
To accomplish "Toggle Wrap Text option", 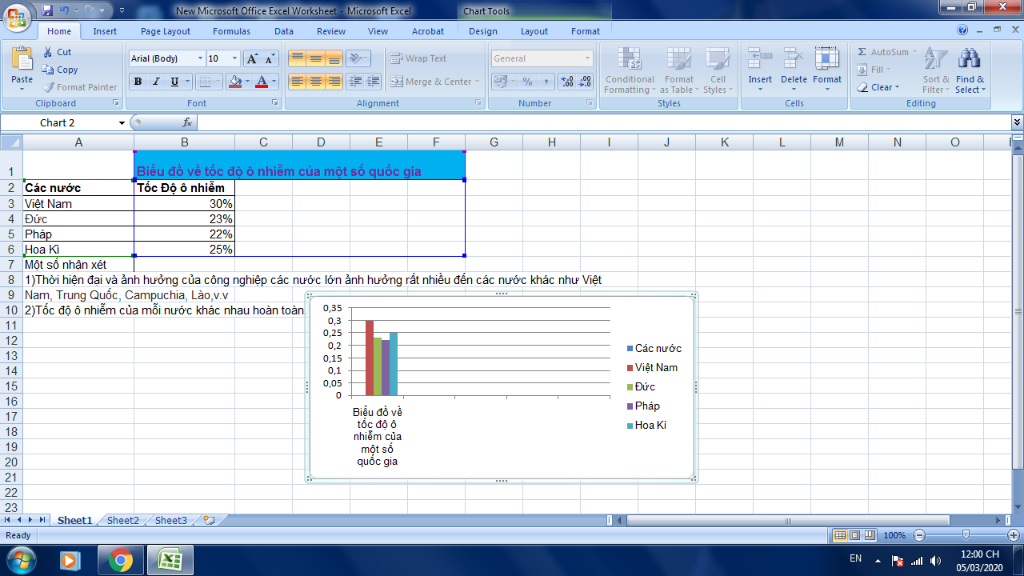I will (x=419, y=58).
